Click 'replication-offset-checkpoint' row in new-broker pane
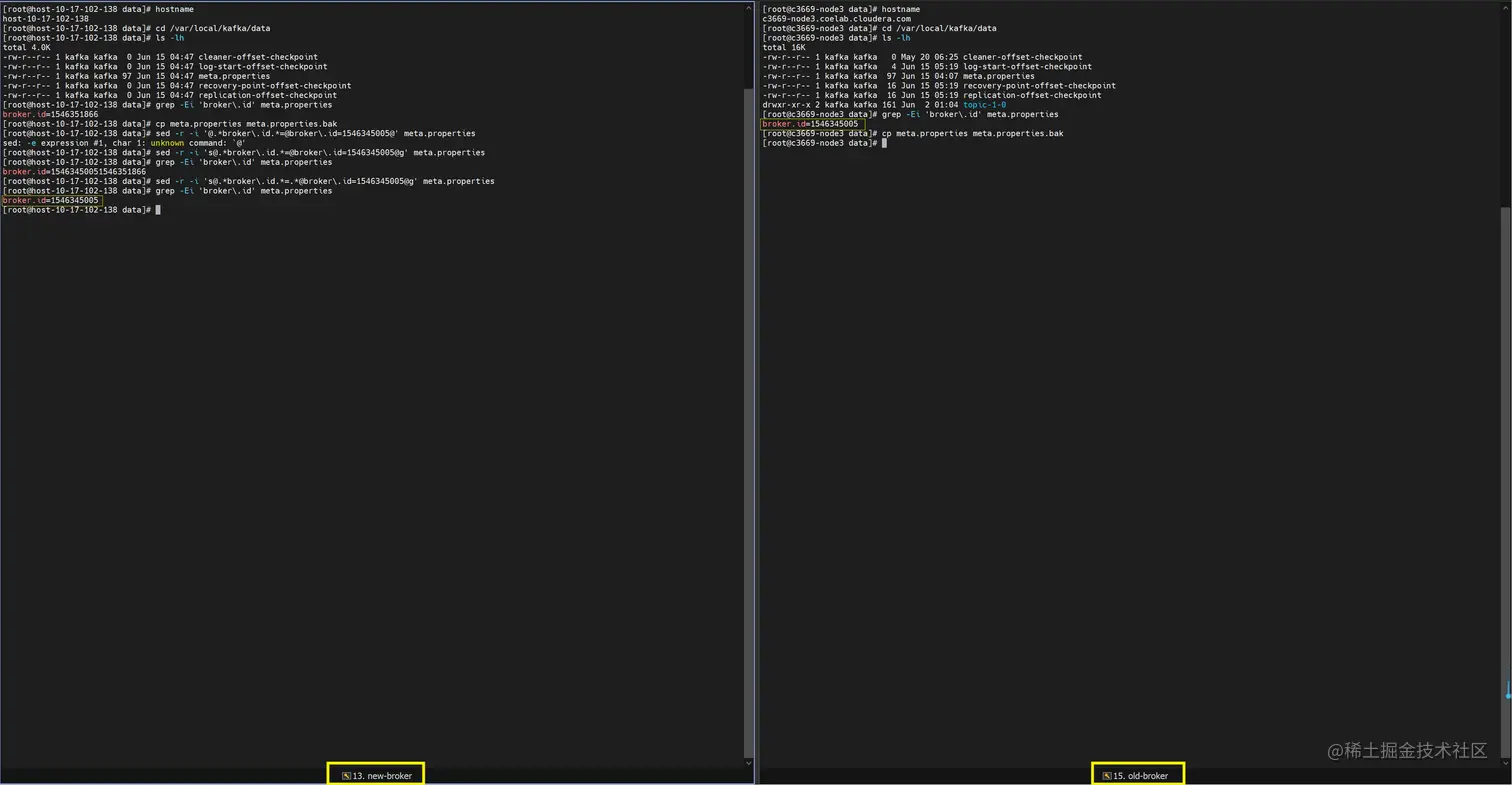This screenshot has width=1512, height=785. tap(170, 95)
